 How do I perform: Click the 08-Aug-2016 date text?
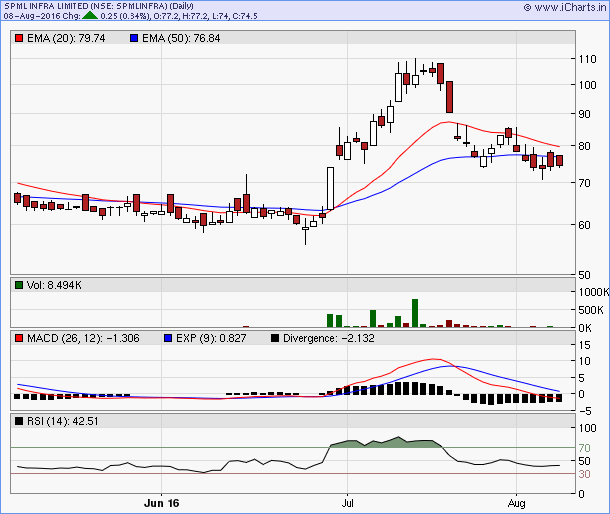click(x=32, y=16)
